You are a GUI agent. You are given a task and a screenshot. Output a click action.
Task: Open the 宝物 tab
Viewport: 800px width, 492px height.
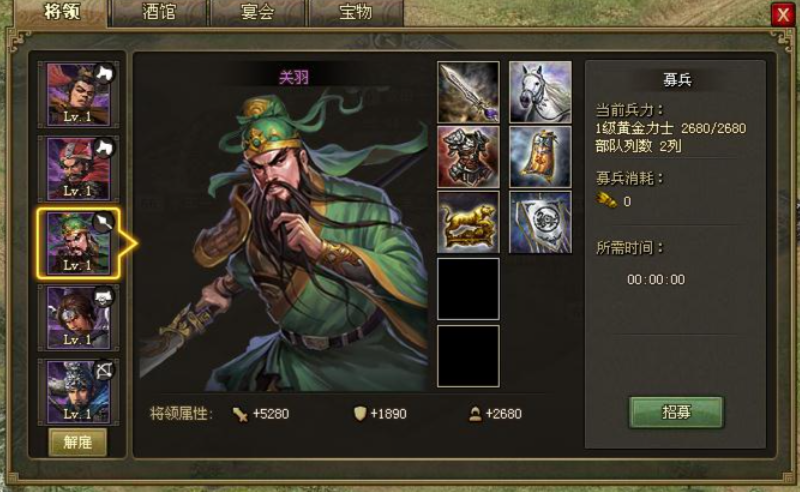click(x=356, y=12)
